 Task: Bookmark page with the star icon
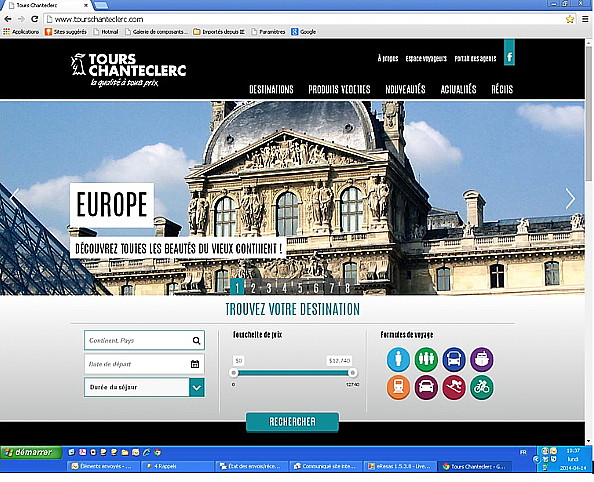pos(570,19)
